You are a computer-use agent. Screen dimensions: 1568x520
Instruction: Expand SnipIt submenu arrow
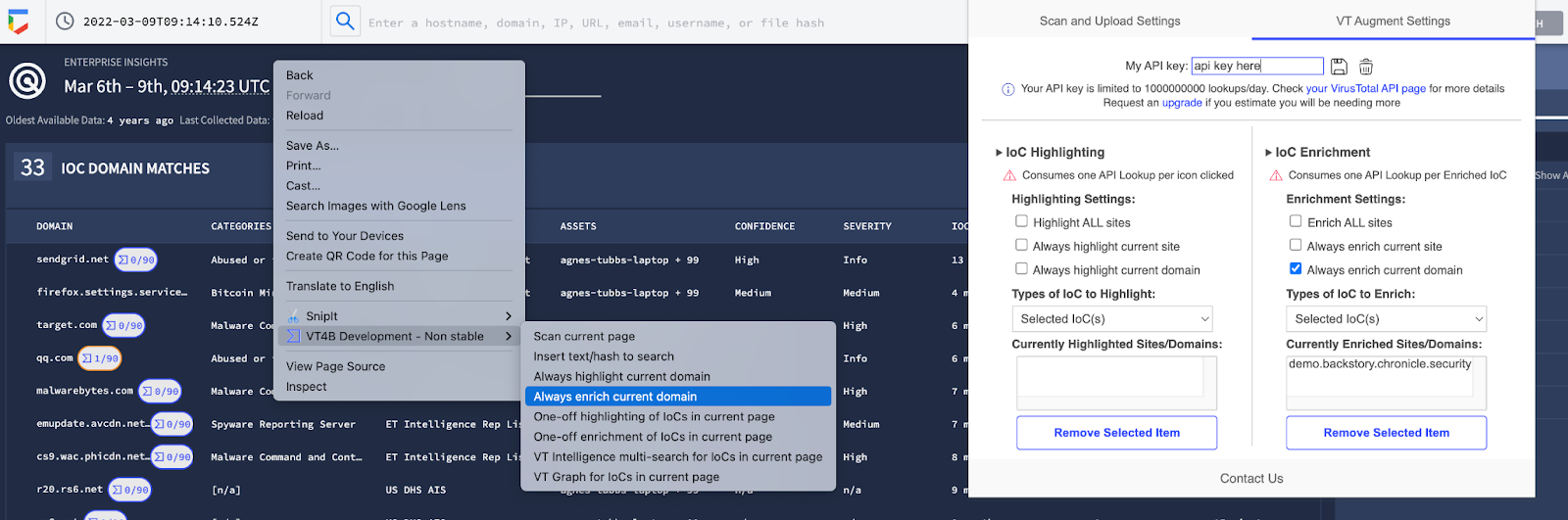coord(509,316)
